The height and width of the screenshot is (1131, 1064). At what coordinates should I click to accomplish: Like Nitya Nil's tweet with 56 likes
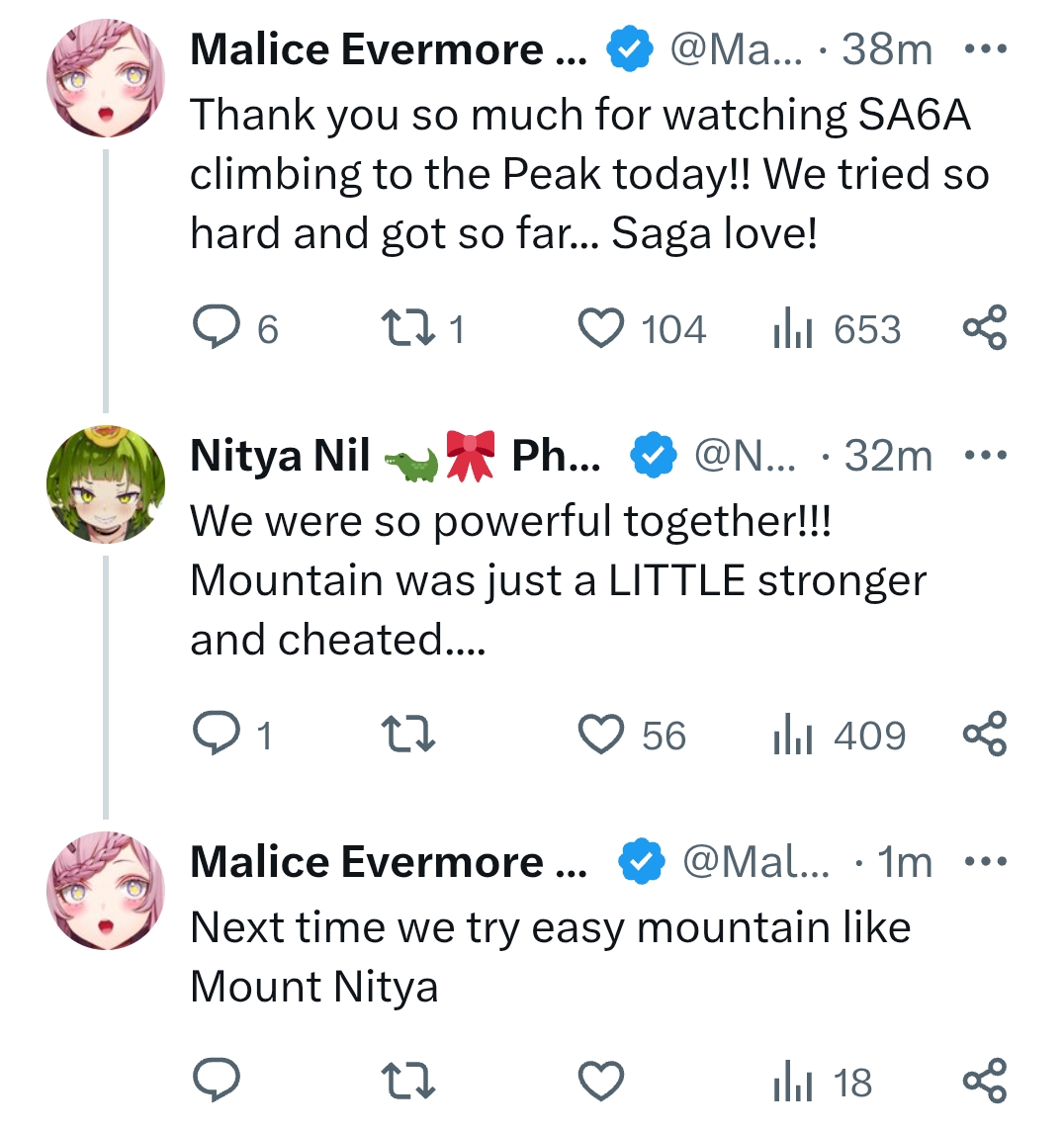point(601,736)
